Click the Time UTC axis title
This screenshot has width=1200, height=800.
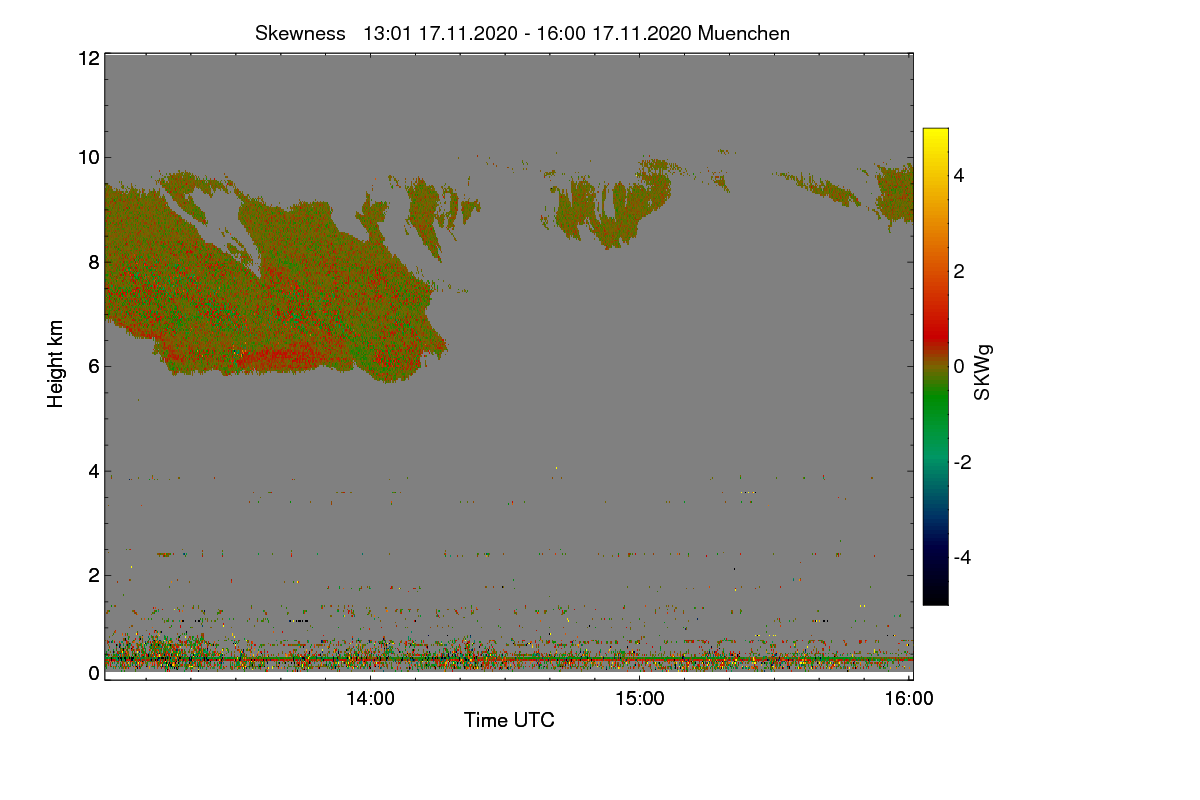(509, 720)
